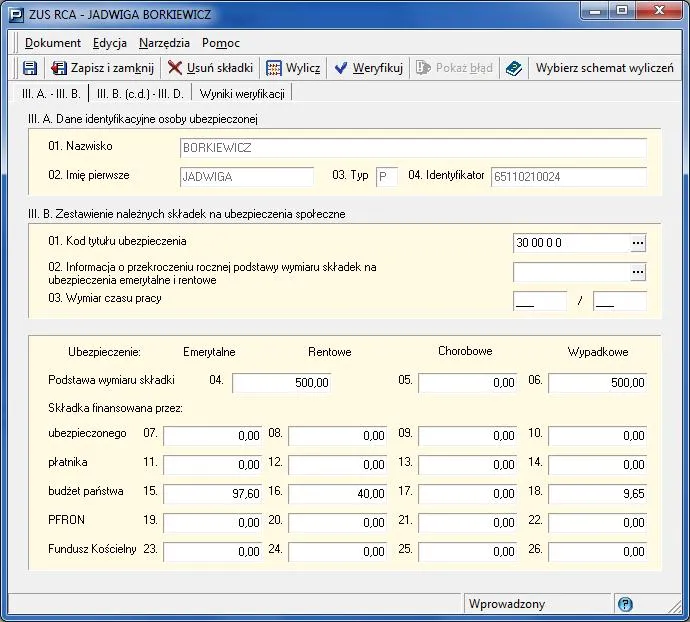
Task: Click Weryfikuj checkmark button
Action: [368, 68]
